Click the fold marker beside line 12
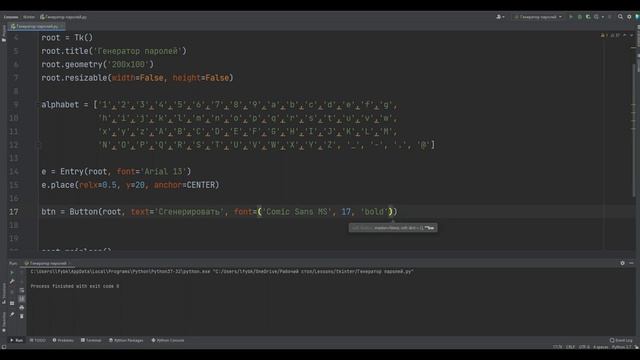640x360 pixels. [40, 145]
